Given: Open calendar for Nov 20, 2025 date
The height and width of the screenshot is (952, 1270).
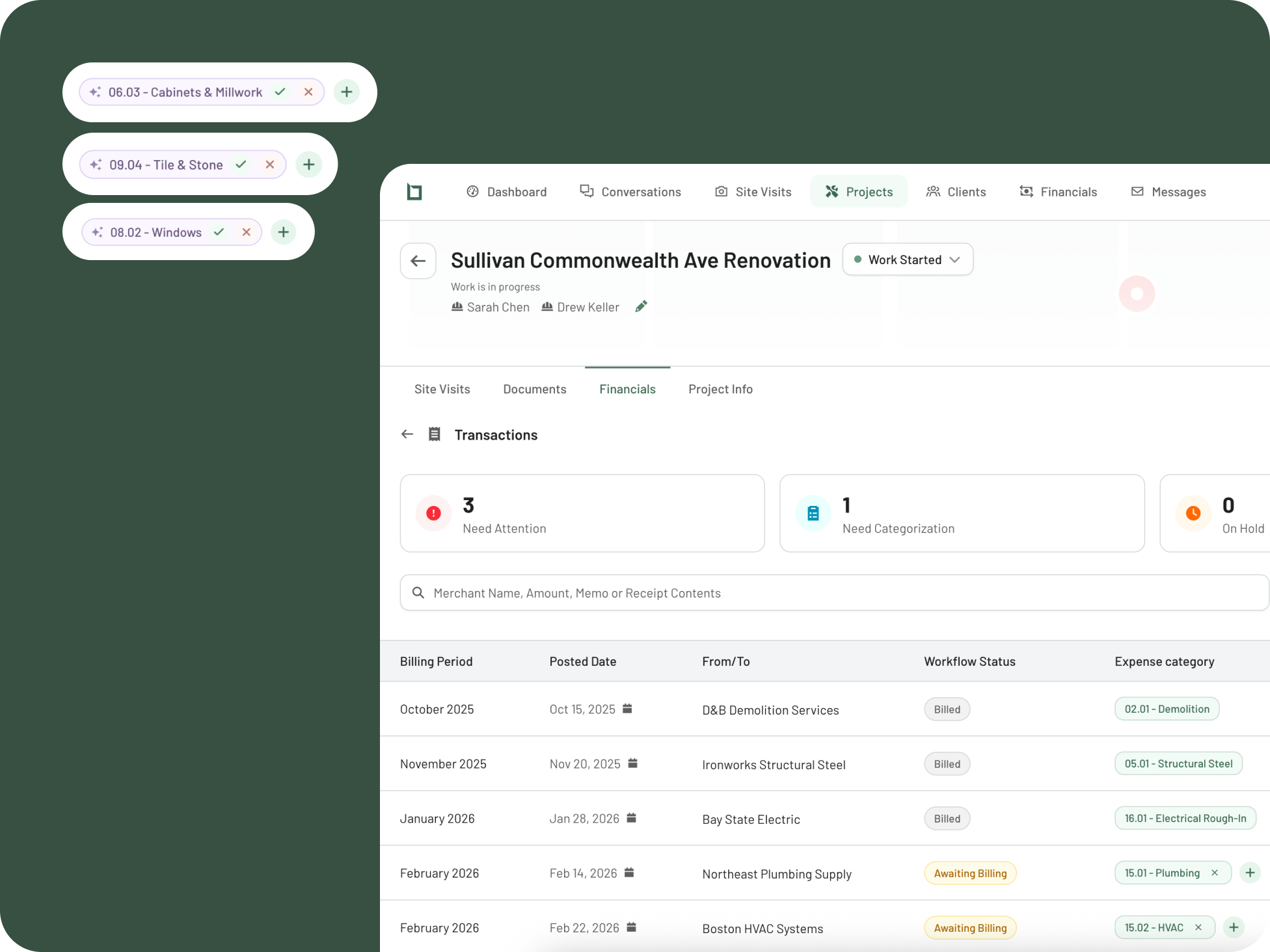Looking at the screenshot, I should point(633,763).
